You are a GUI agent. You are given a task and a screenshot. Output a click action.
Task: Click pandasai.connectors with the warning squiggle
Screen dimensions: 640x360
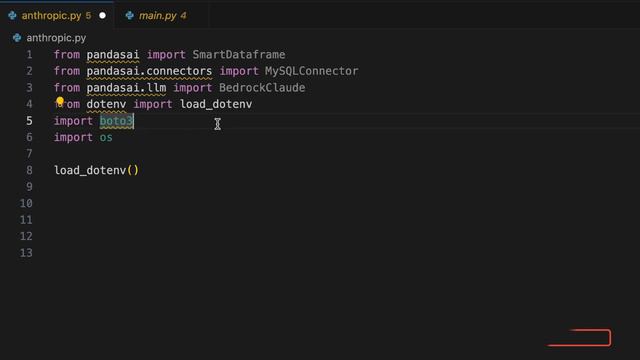pos(149,71)
